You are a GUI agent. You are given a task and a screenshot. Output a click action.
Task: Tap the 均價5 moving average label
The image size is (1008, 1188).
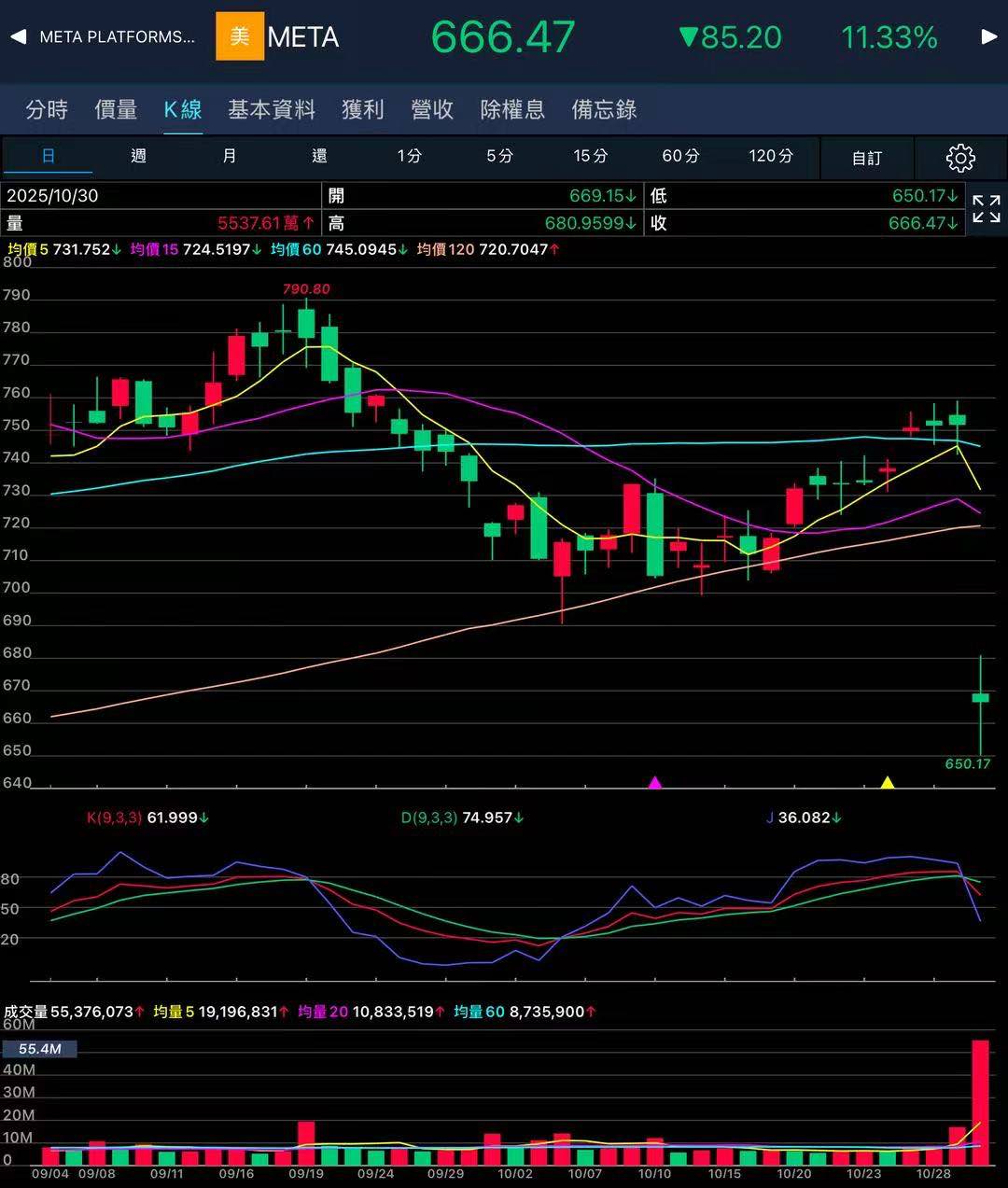(x=28, y=249)
